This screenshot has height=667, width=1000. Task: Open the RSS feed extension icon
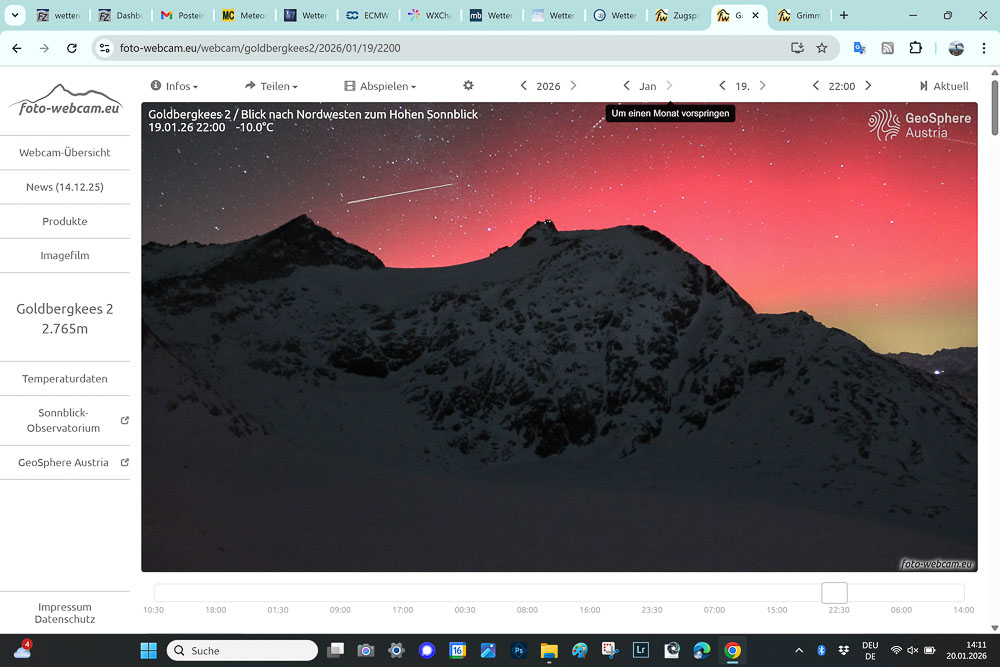coord(887,48)
